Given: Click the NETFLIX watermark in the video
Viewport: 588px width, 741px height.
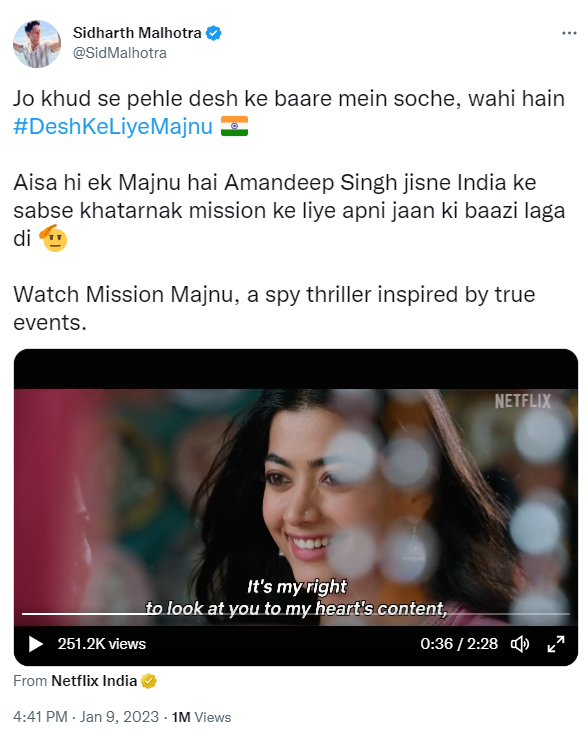Looking at the screenshot, I should click(x=523, y=402).
